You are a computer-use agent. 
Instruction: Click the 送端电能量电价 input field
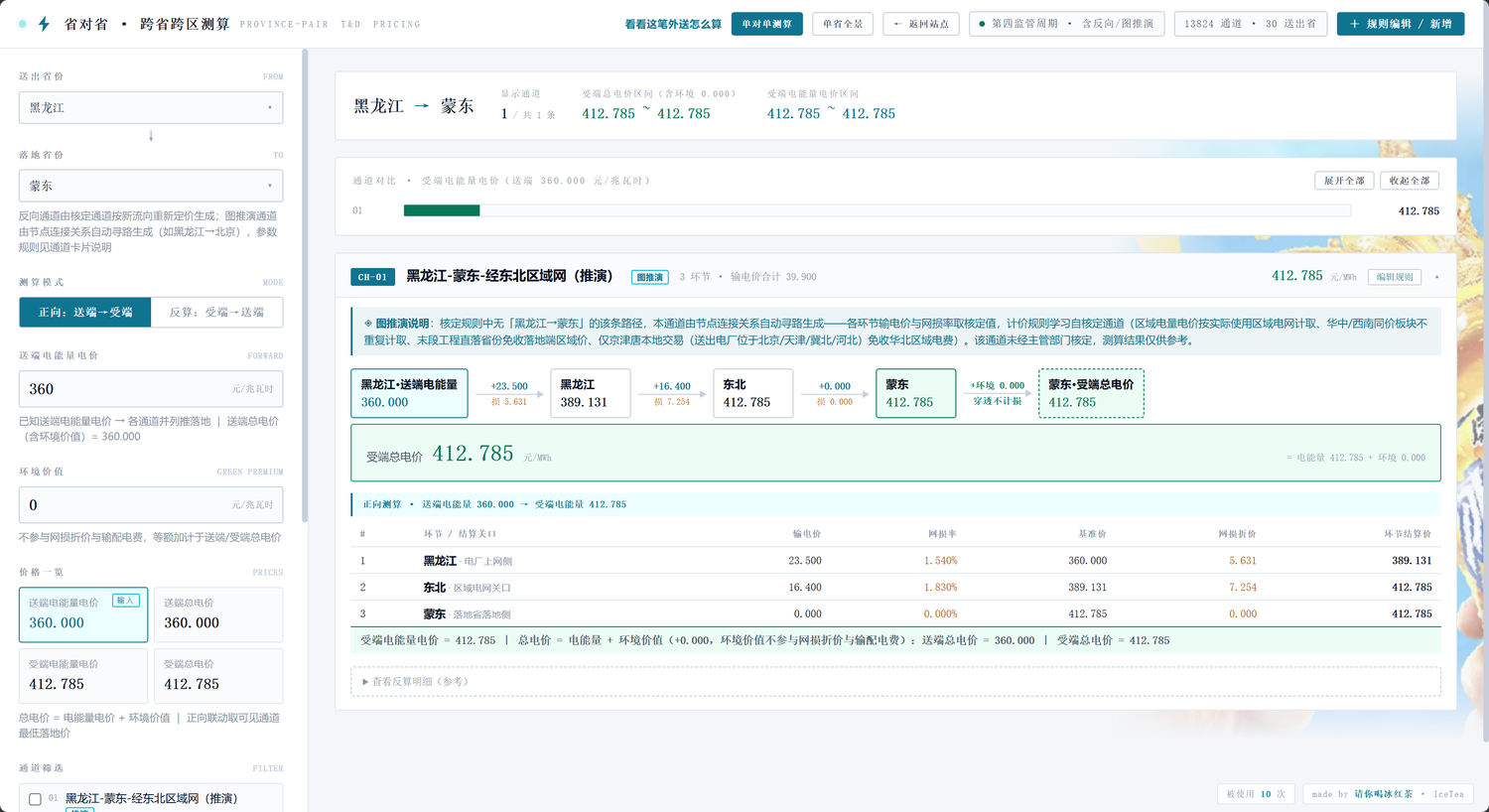(151, 389)
